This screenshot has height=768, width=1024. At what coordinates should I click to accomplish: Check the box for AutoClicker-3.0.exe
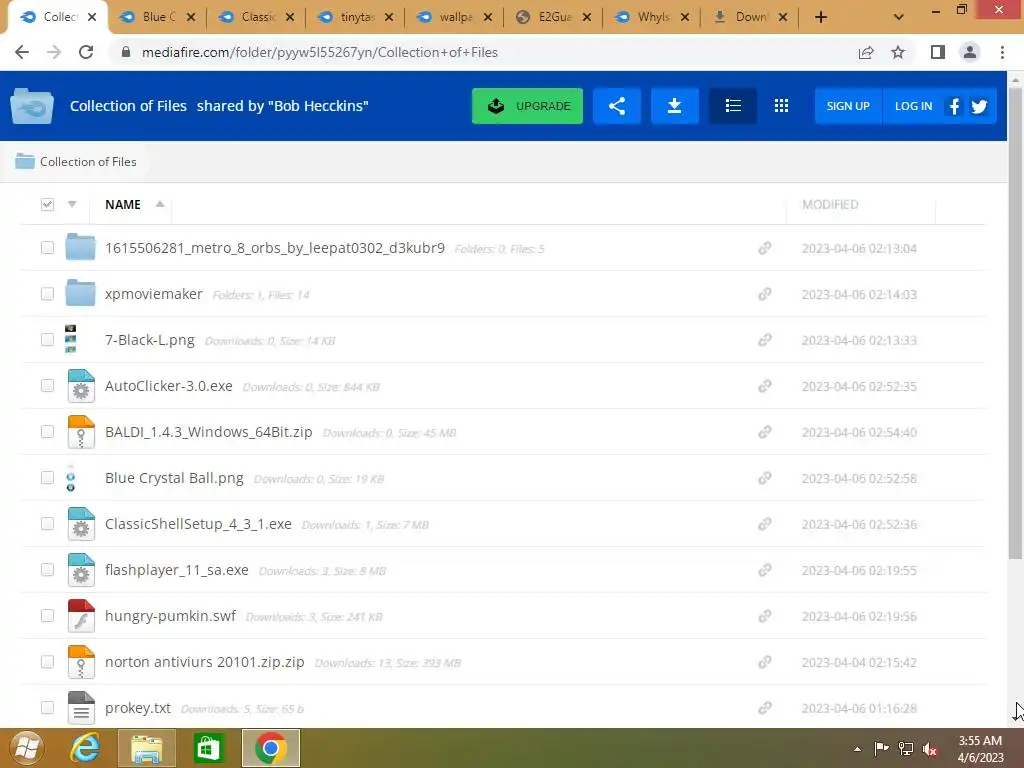tap(47, 386)
